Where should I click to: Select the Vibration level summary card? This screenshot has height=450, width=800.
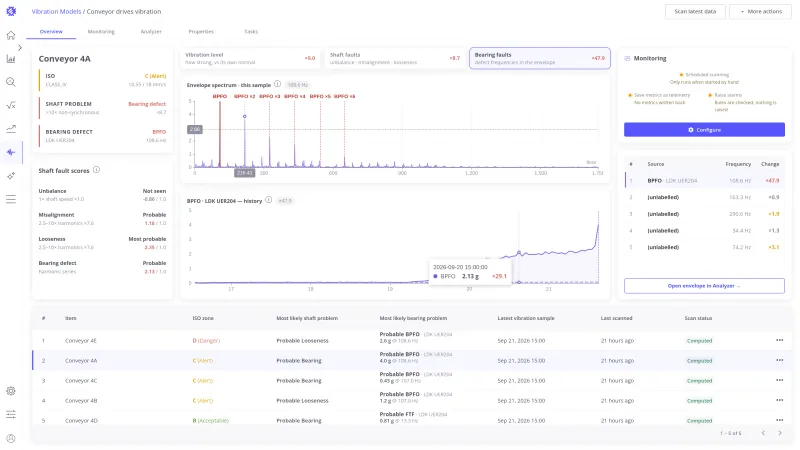(250, 58)
